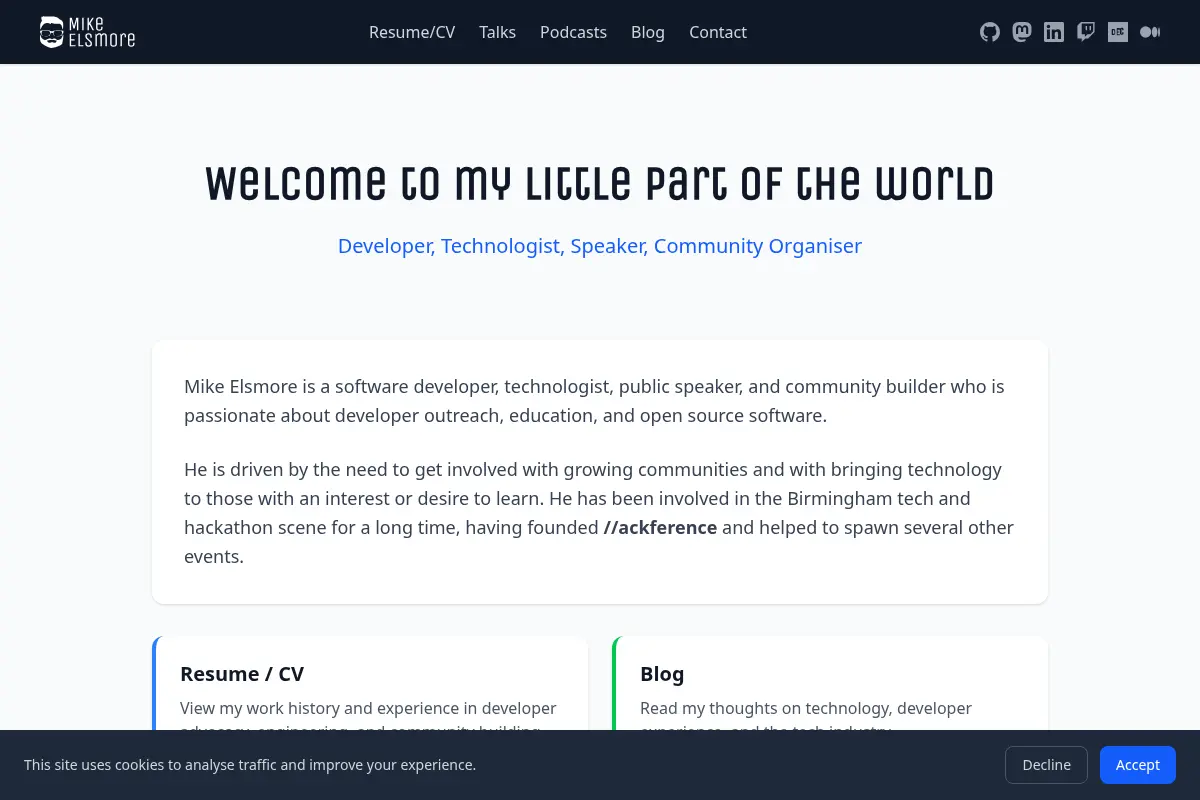1200x800 pixels.
Task: Go to Blog in navigation bar
Action: tap(648, 32)
